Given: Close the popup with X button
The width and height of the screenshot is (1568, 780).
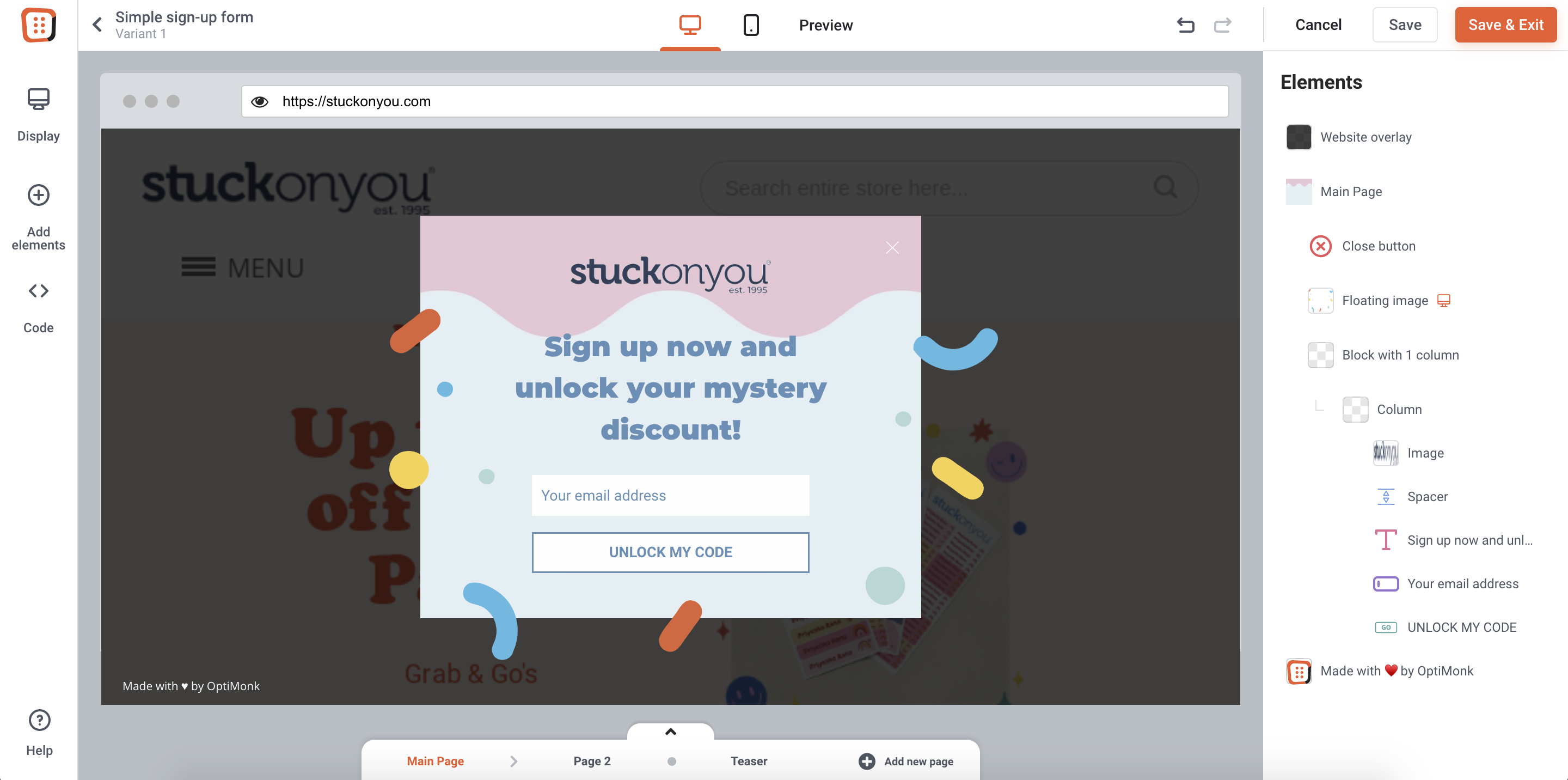Looking at the screenshot, I should click(892, 248).
